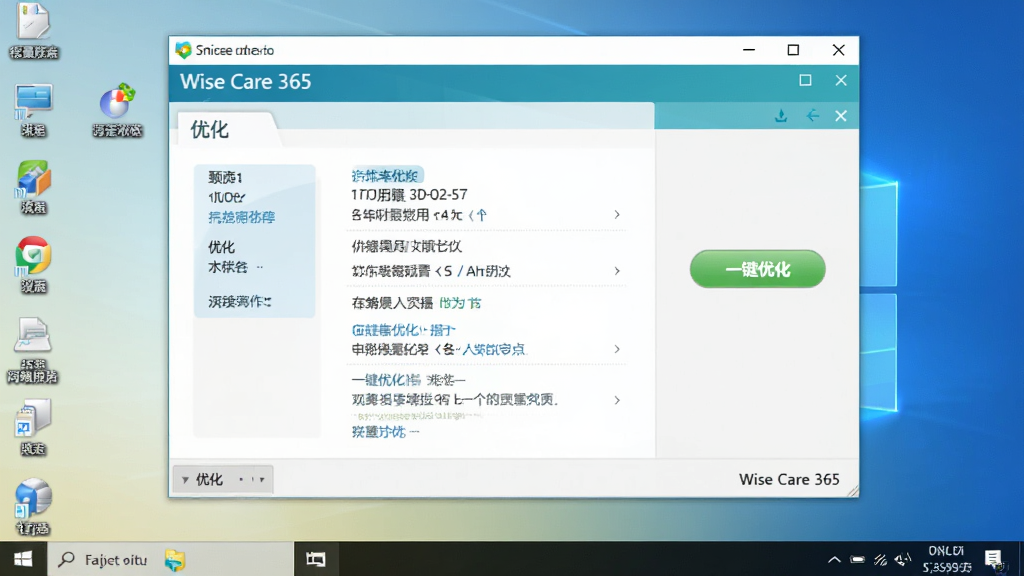Show hidden tray icons with the chevron

[834, 560]
